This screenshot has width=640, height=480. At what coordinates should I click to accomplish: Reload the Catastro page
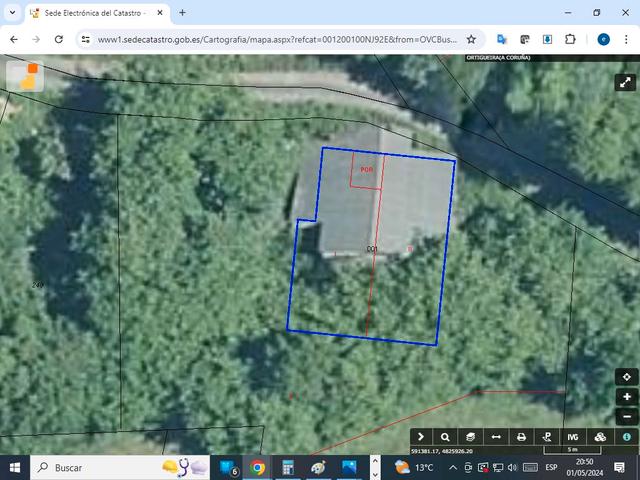pyautogui.click(x=59, y=39)
